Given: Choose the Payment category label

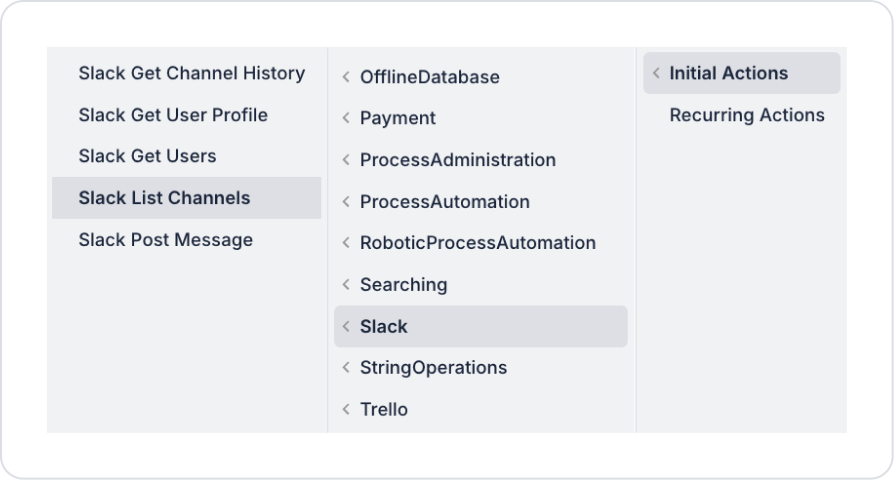Looking at the screenshot, I should click(398, 118).
